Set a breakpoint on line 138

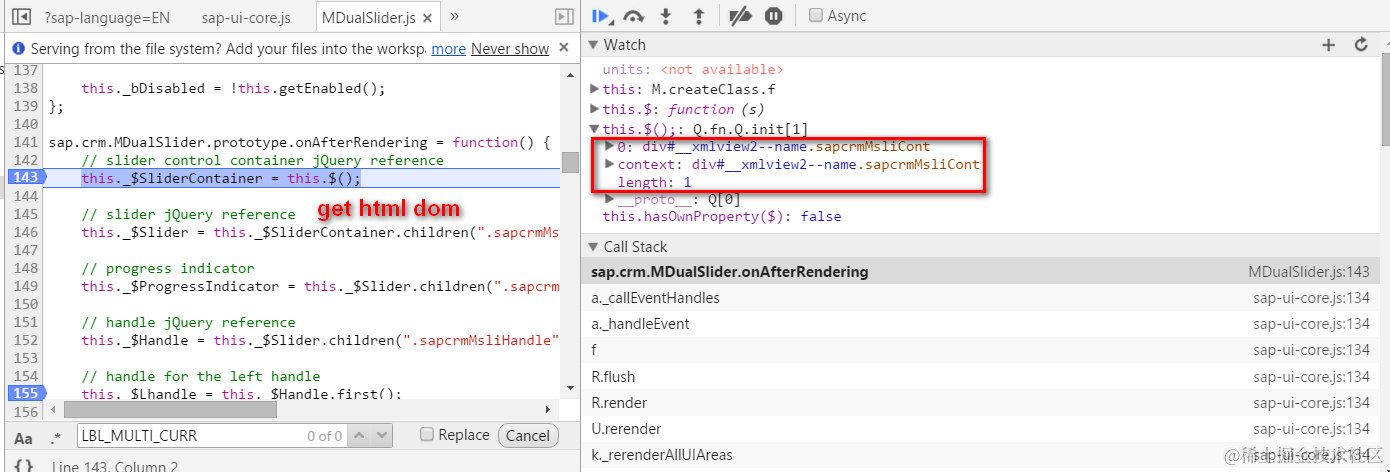pyautogui.click(x=24, y=88)
